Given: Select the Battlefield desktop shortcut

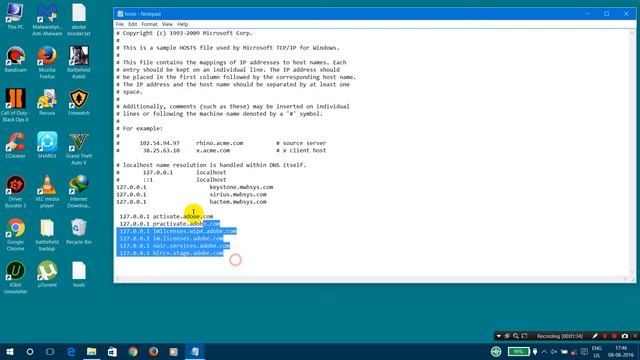Looking at the screenshot, I should point(79,62).
